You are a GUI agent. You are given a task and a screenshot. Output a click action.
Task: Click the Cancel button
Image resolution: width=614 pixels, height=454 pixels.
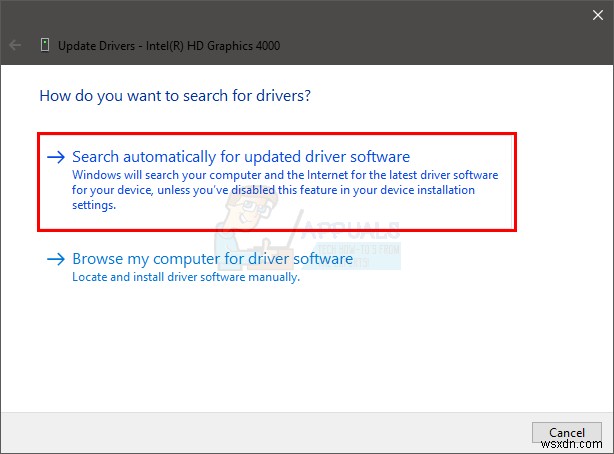point(567,432)
